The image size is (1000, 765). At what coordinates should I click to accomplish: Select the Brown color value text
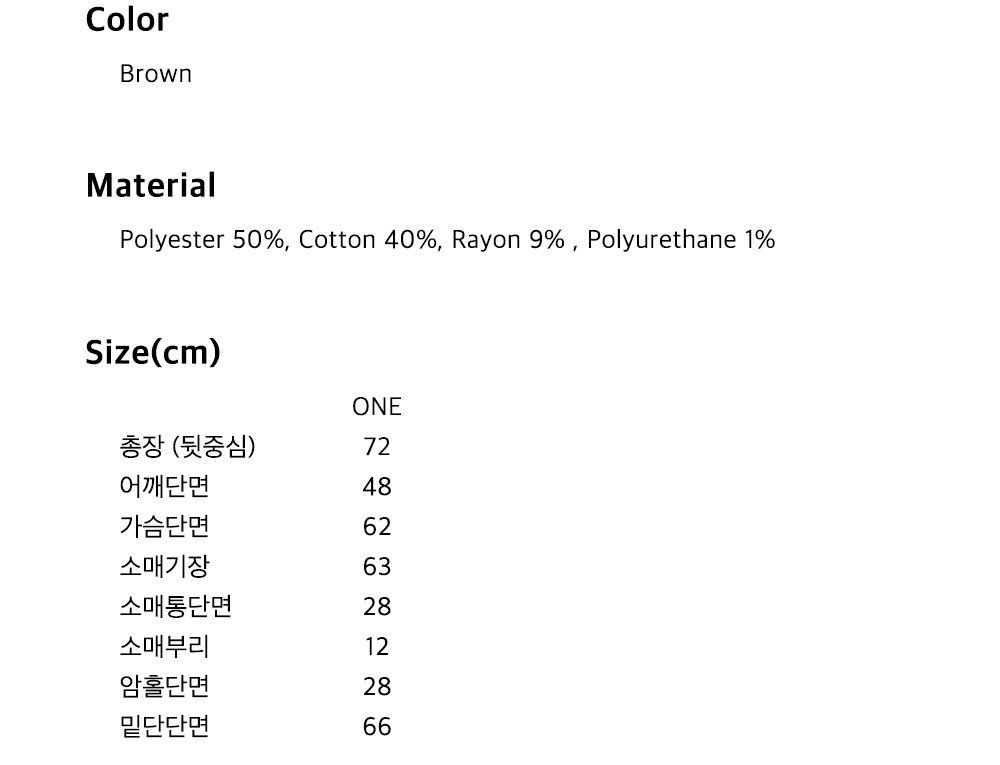tap(155, 74)
